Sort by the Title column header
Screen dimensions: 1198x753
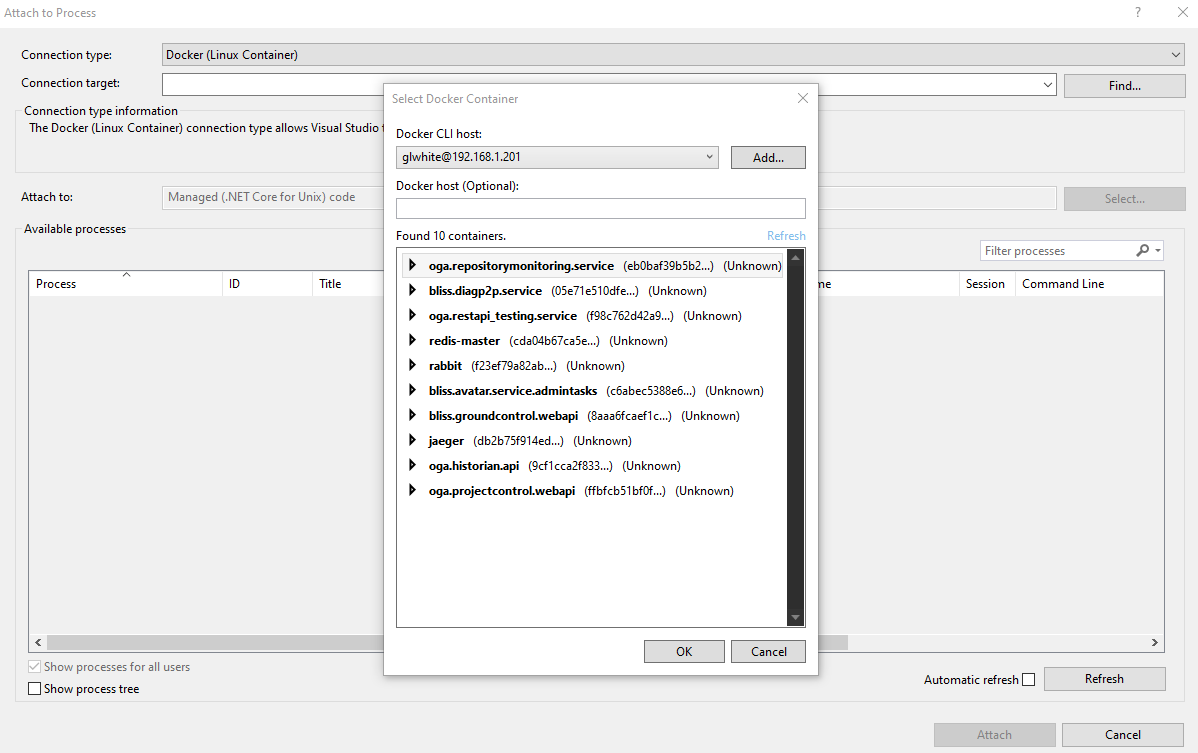[348, 283]
